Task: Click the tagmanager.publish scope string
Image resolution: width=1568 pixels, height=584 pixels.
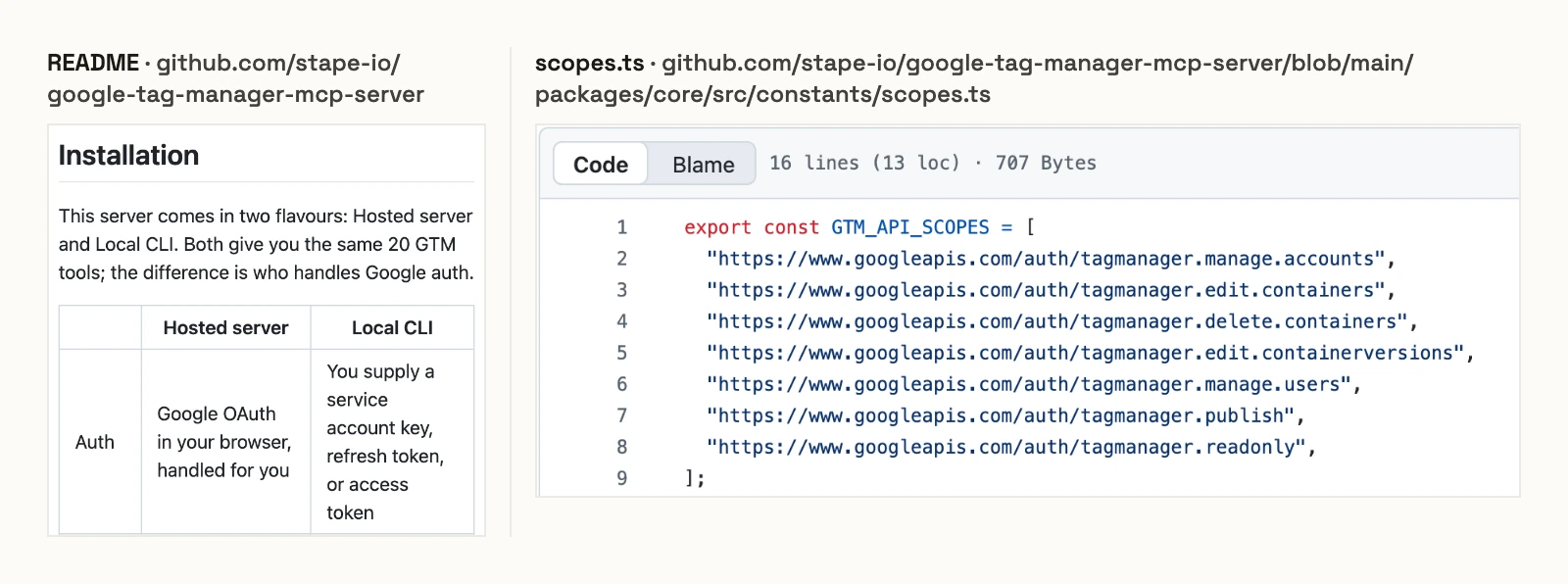Action: 1001,415
